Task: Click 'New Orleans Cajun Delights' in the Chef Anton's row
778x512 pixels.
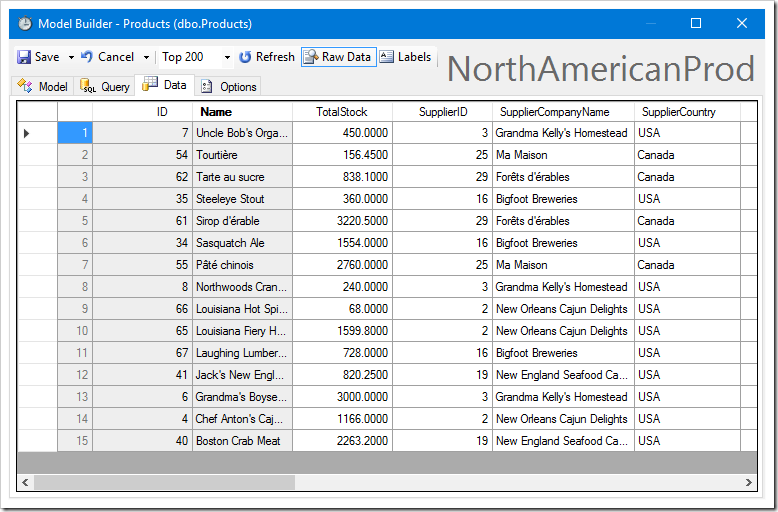Action: click(562, 419)
